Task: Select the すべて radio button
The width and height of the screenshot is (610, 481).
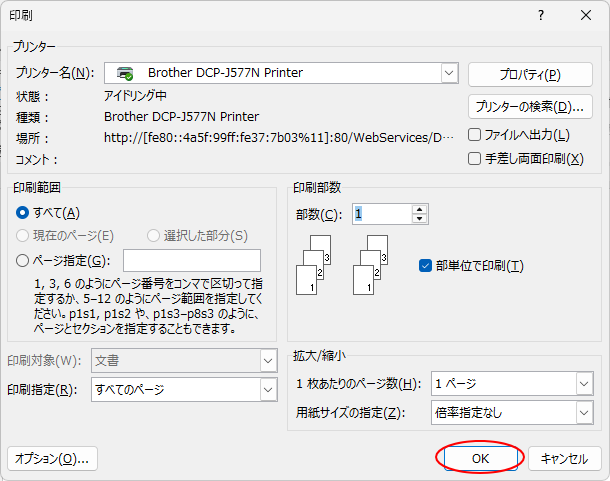Action: 23,213
